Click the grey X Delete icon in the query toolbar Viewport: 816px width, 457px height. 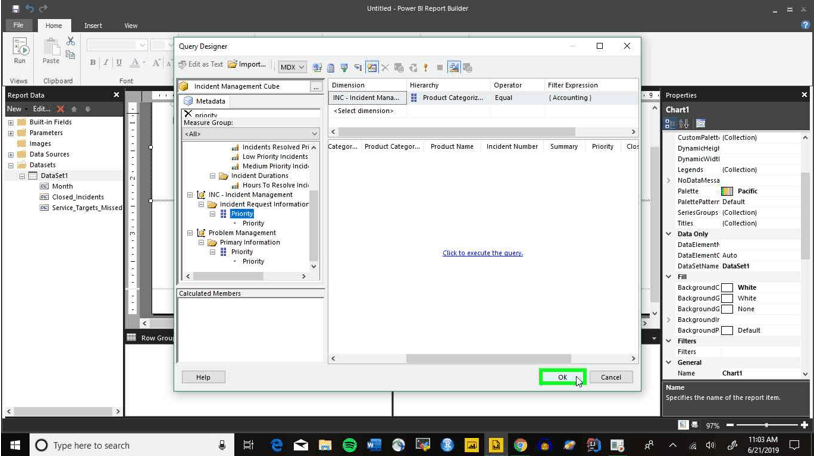[385, 67]
